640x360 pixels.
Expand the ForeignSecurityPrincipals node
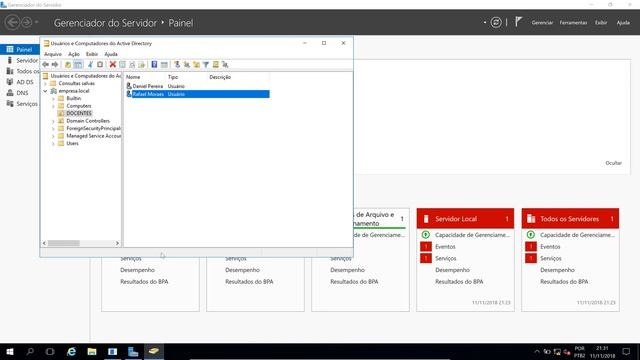coord(53,129)
